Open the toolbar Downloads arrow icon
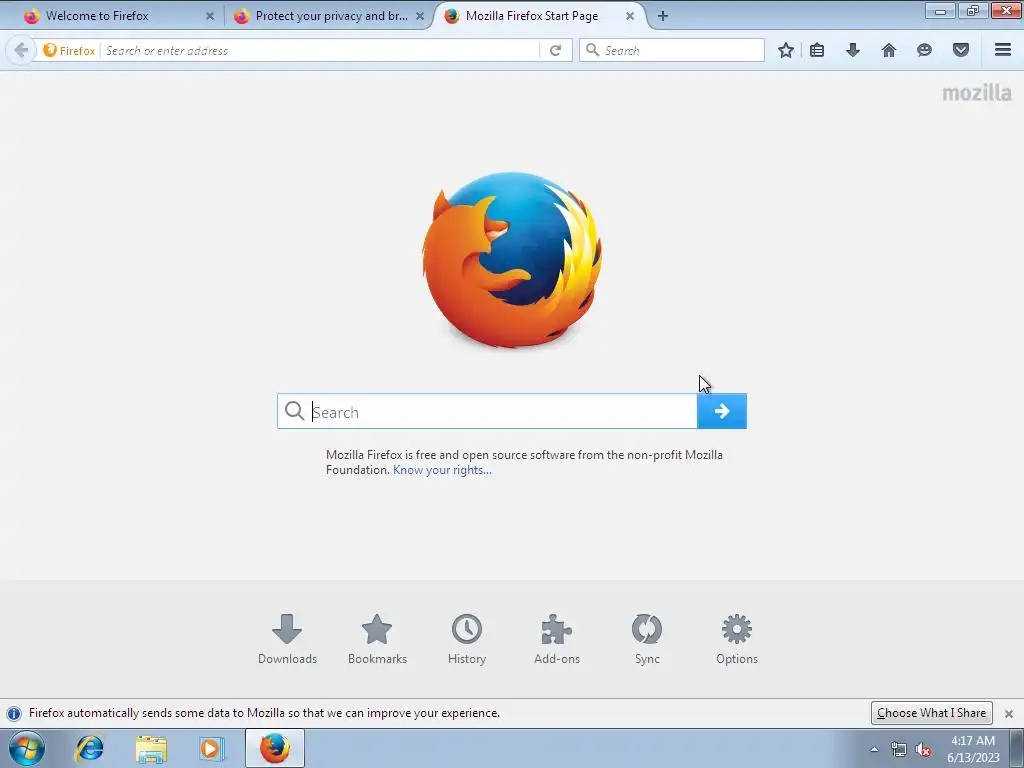Image resolution: width=1024 pixels, height=768 pixels. click(853, 50)
